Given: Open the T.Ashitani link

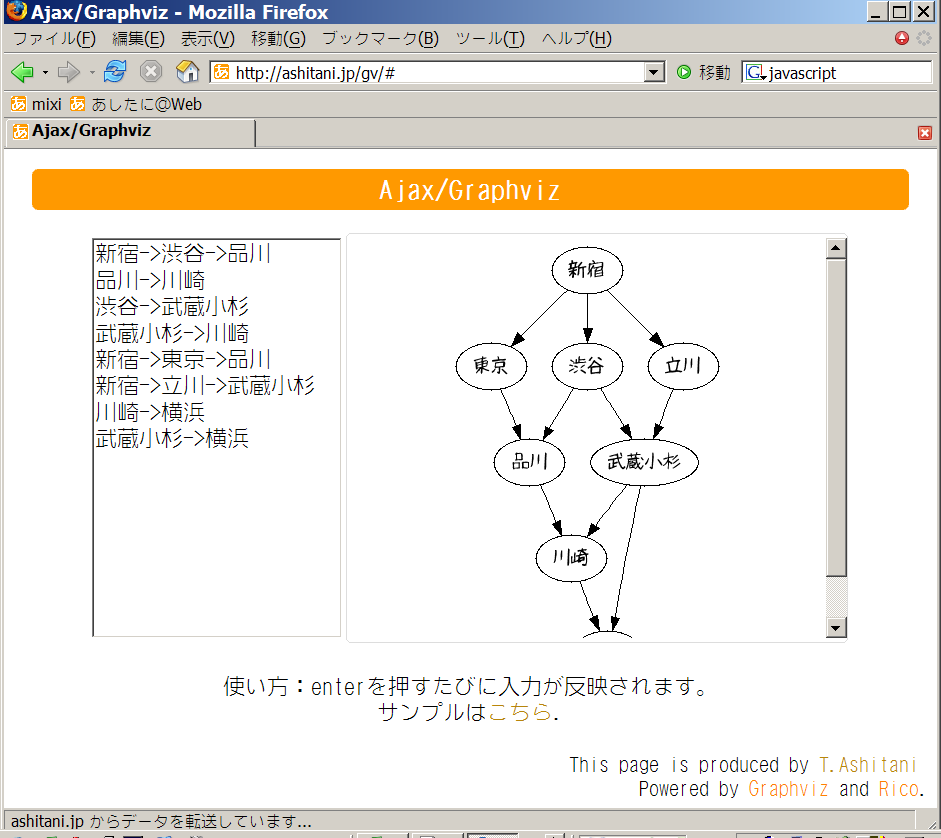Looking at the screenshot, I should (868, 765).
